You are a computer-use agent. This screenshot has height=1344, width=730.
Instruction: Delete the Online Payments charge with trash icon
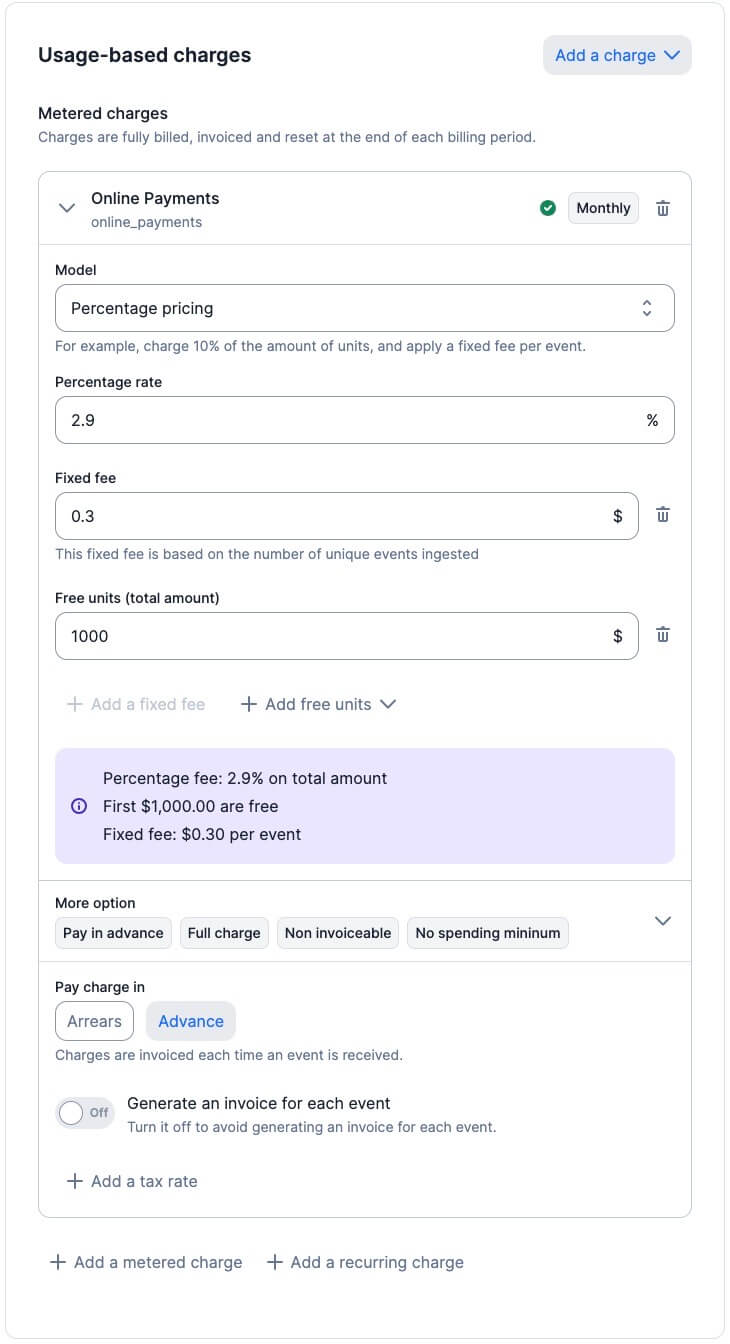(x=663, y=208)
